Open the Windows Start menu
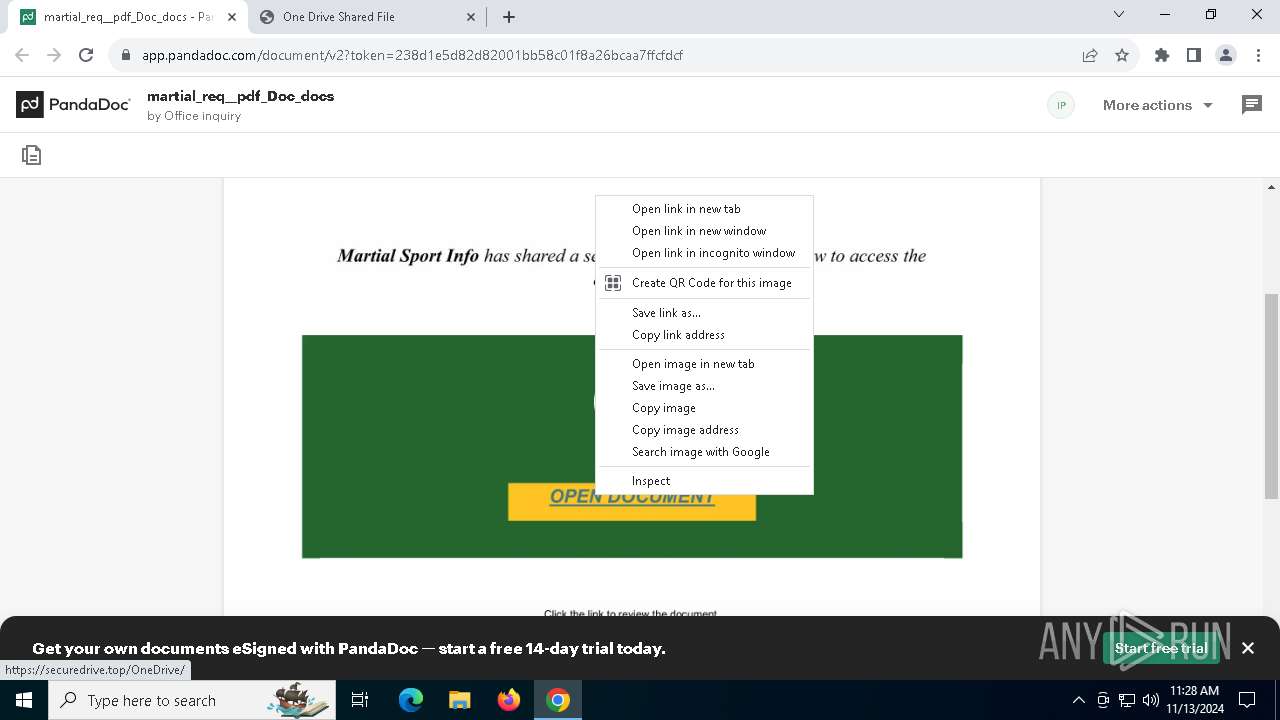The image size is (1280, 720). (24, 700)
